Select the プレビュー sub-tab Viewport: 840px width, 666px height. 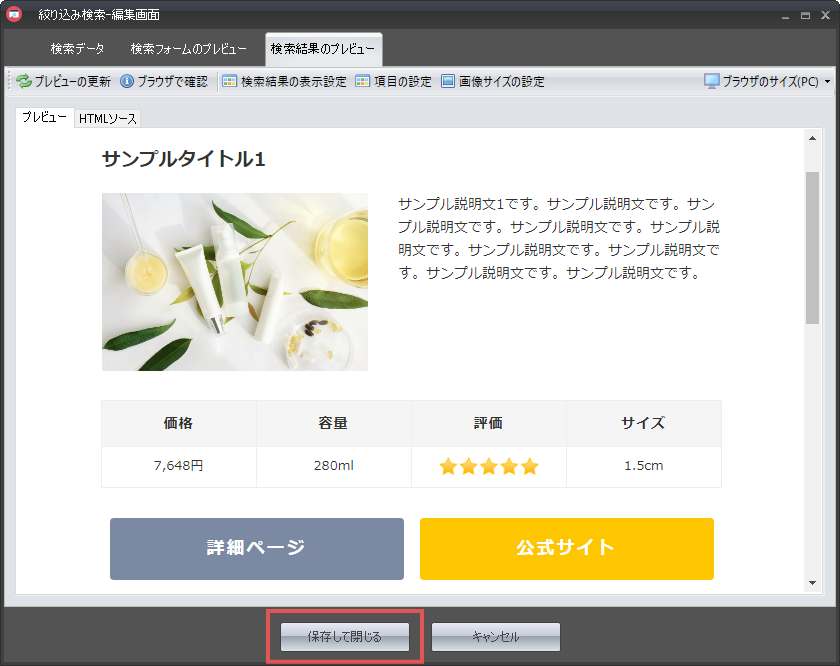tap(44, 118)
